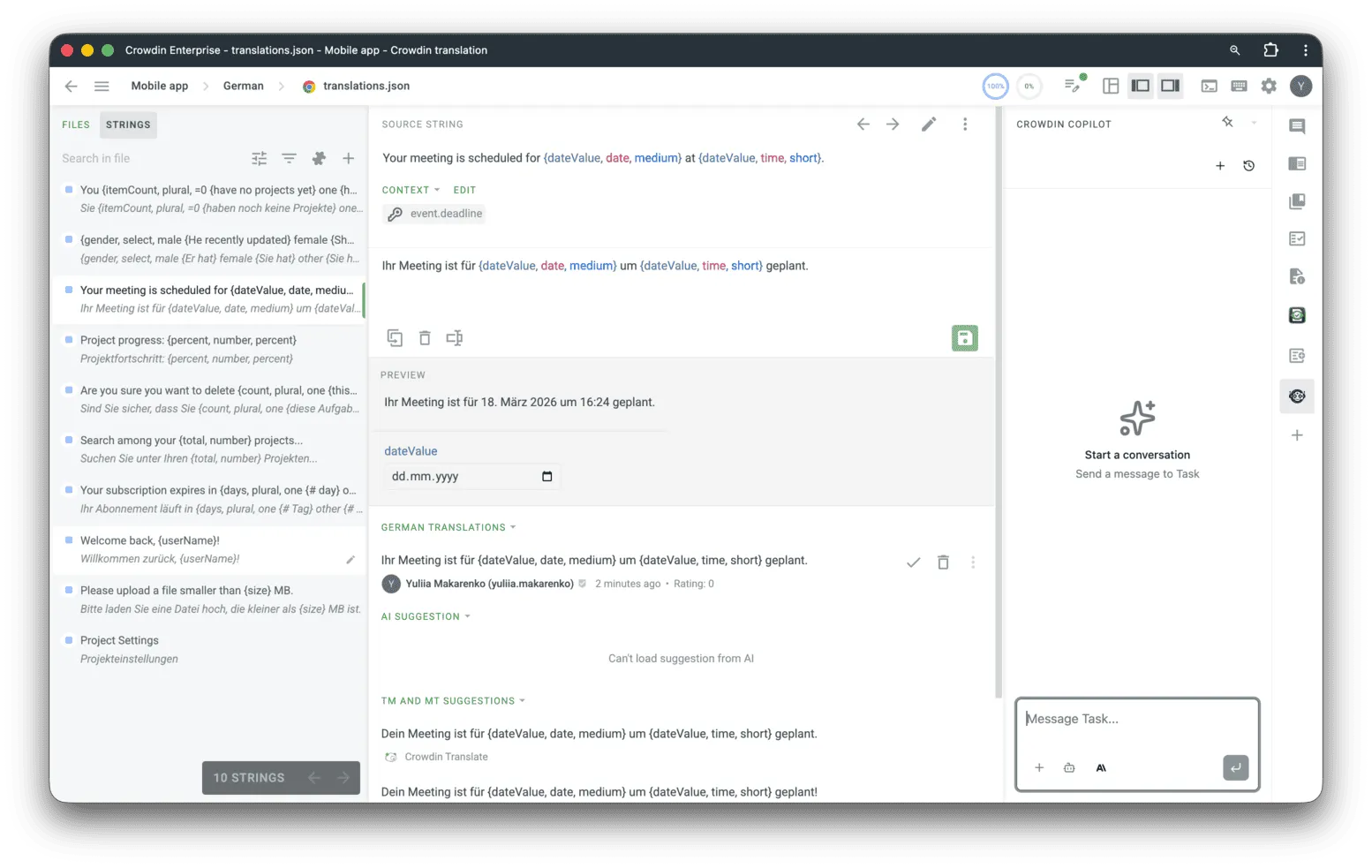Viewport: 1372px width, 868px height.
Task: Select the Strings tab
Action: (x=128, y=125)
